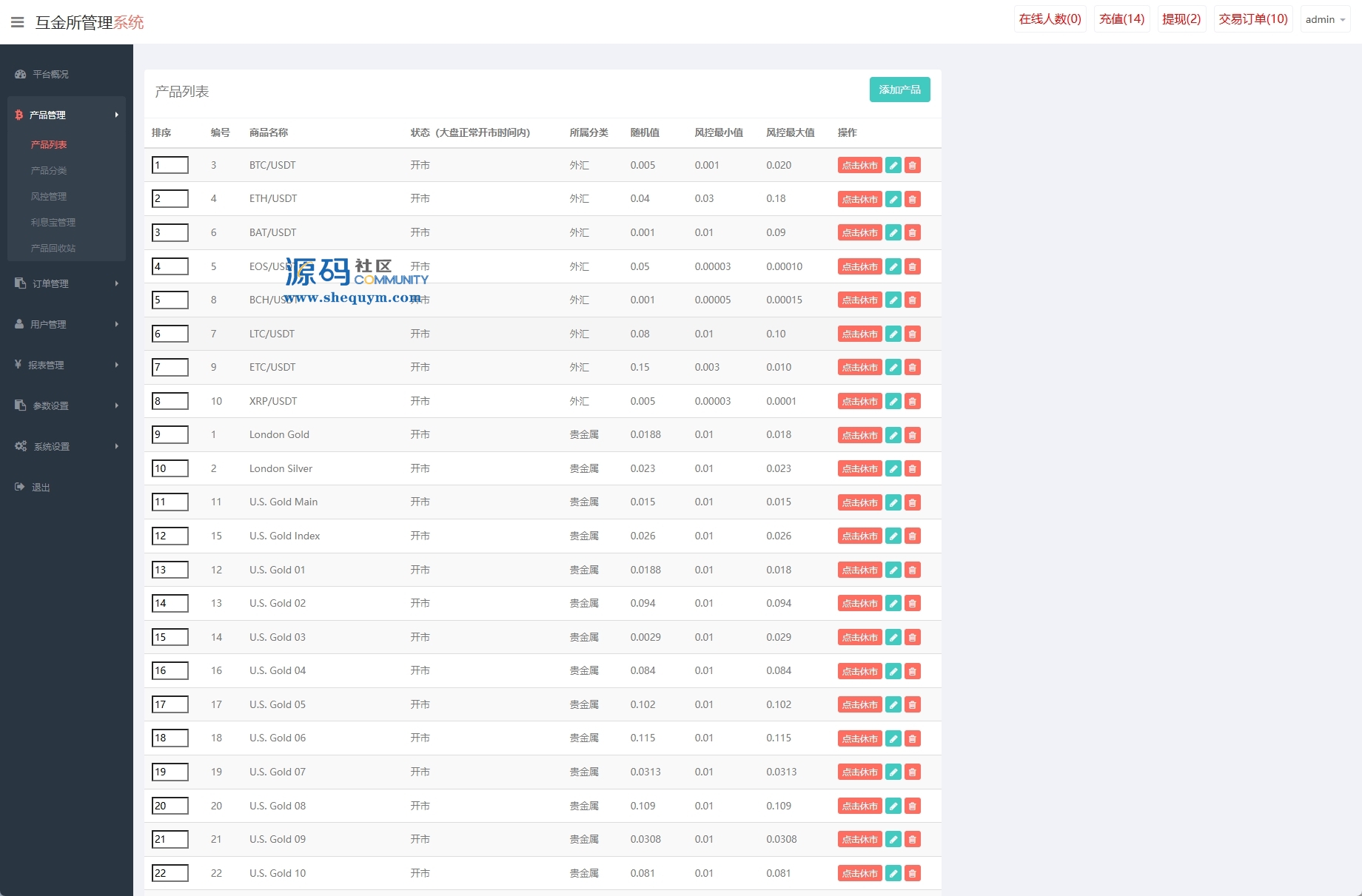Edit the London Gold product row

(x=893, y=435)
